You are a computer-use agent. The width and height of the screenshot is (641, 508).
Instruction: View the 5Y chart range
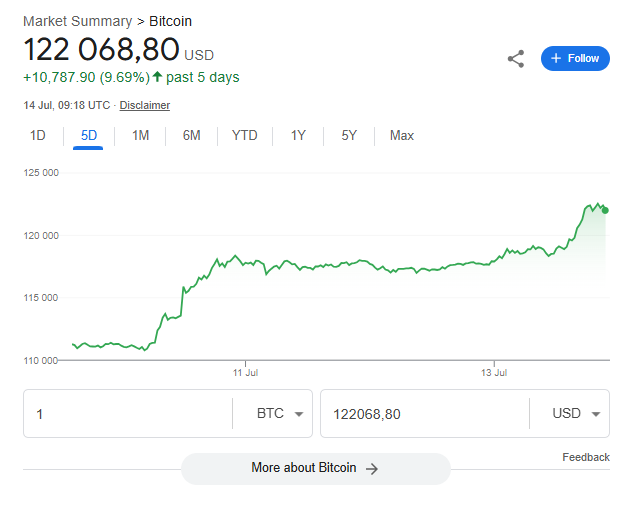click(x=349, y=135)
